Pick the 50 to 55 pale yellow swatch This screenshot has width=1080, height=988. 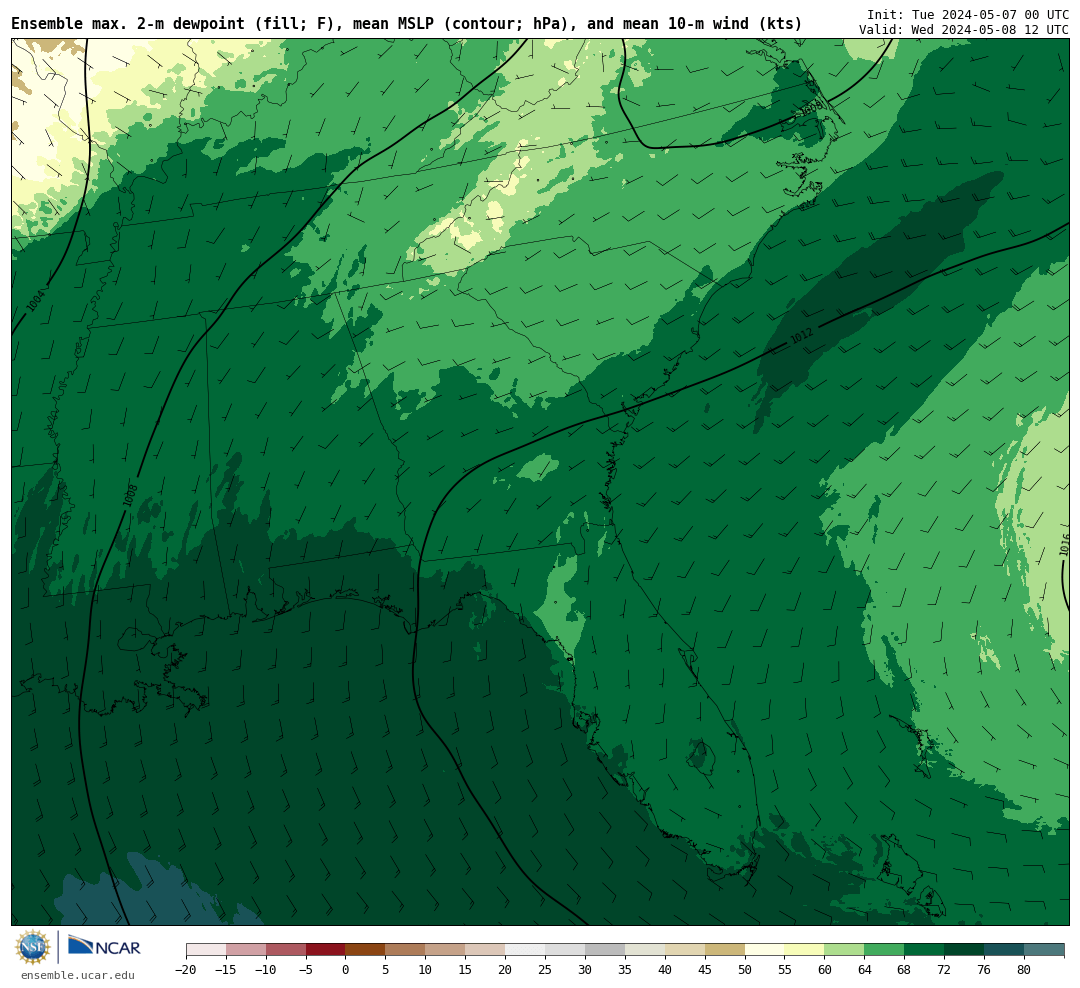(765, 950)
